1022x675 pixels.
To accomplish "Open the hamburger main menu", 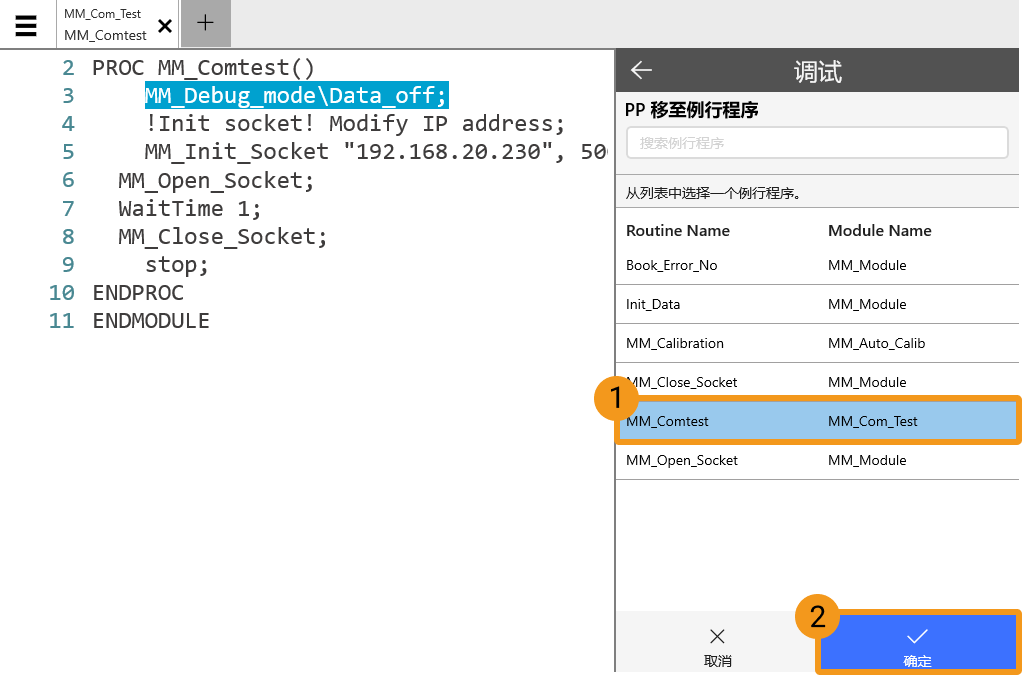I will click(26, 25).
